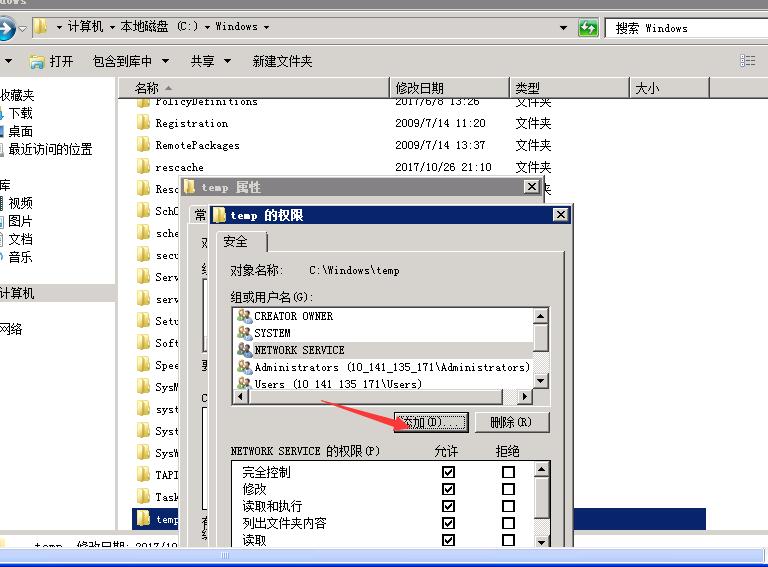This screenshot has width=768, height=567.
Task: Open Pictures library in sidebar
Action: click(x=20, y=221)
